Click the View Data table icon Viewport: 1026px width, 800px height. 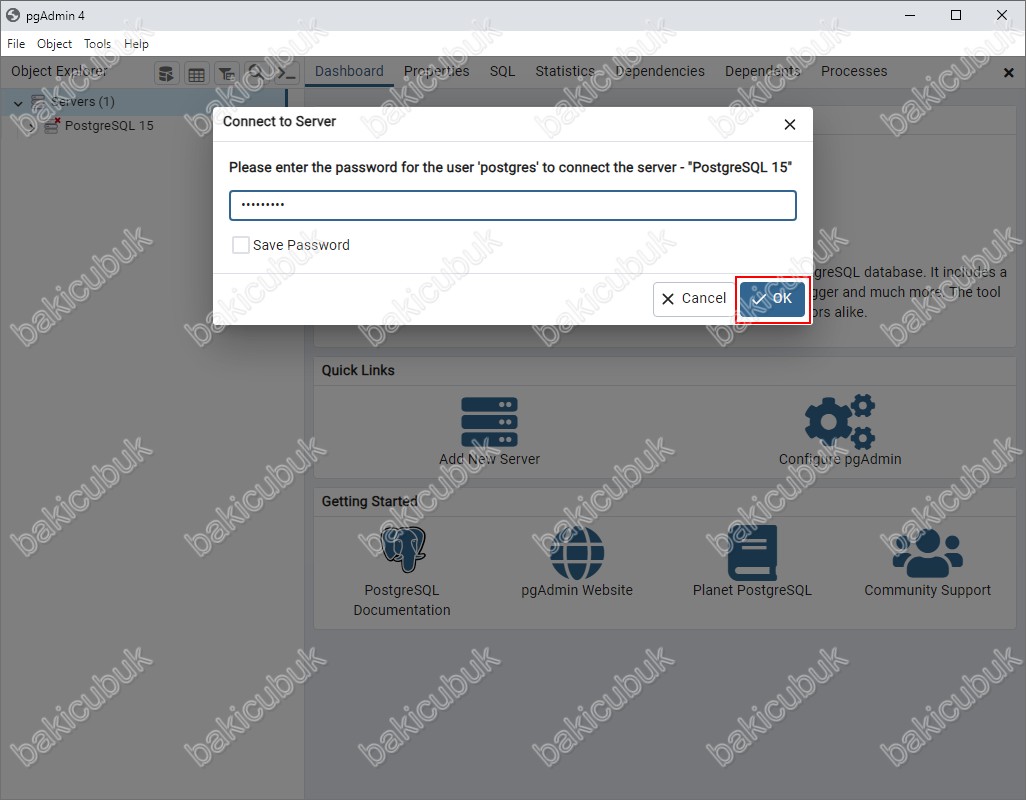point(196,74)
